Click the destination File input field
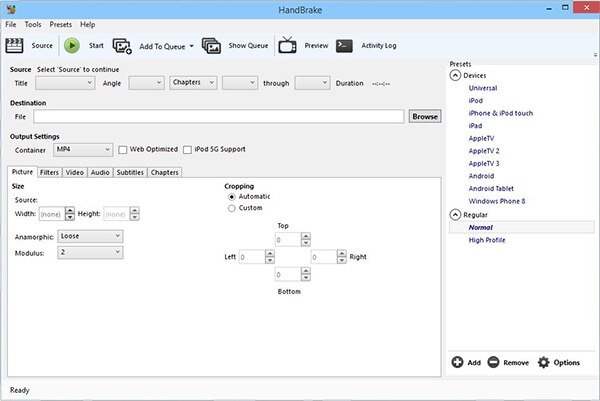 tap(218, 116)
